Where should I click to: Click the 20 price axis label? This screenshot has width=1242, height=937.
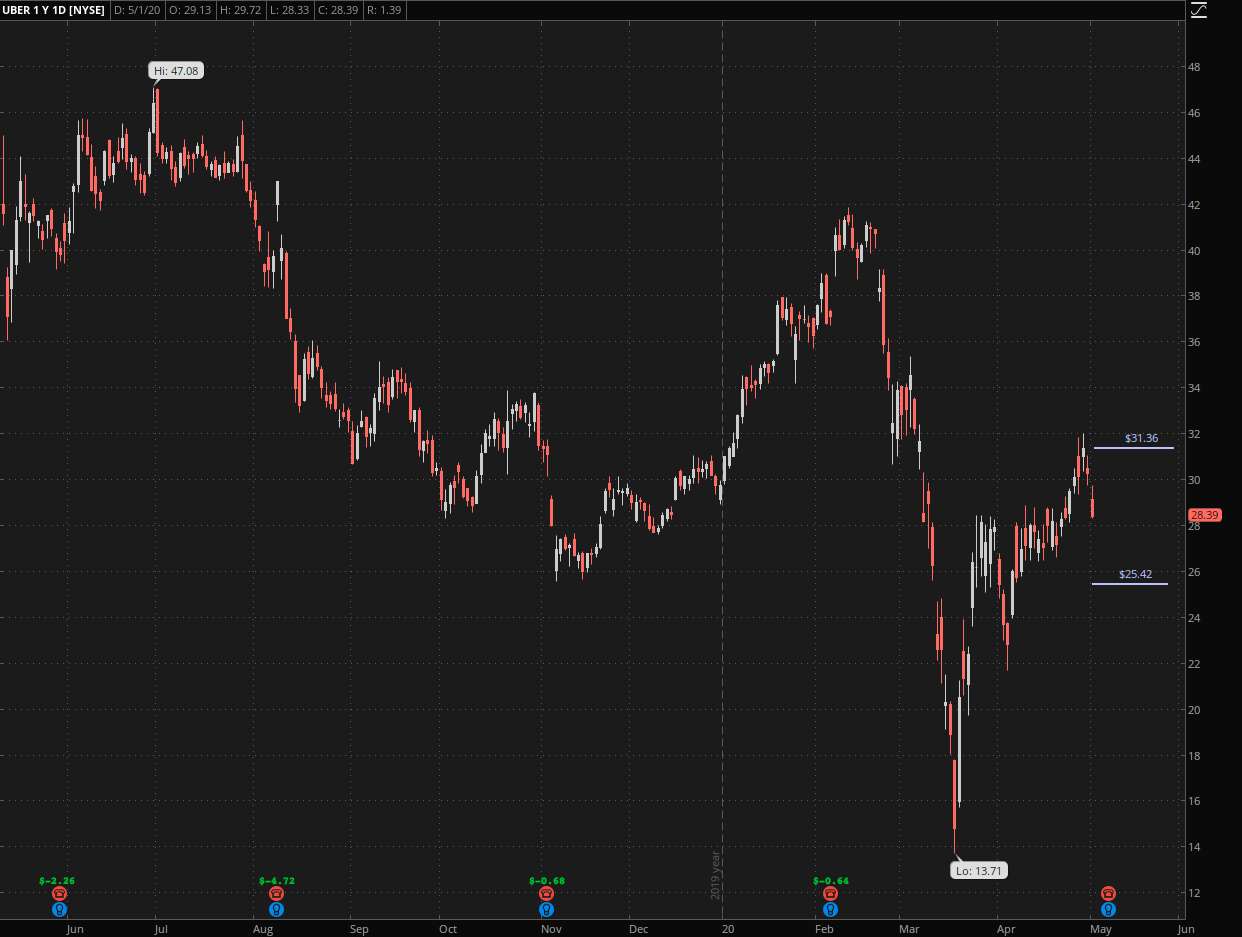1194,710
